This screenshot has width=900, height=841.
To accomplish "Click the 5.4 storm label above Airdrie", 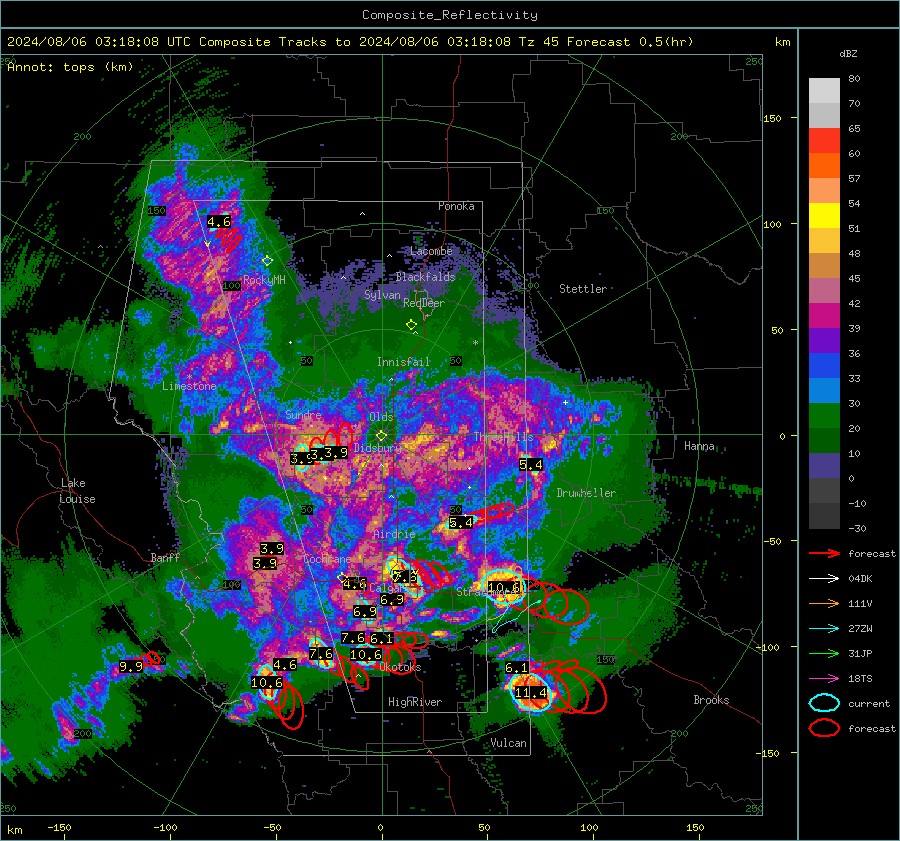I will [x=461, y=522].
